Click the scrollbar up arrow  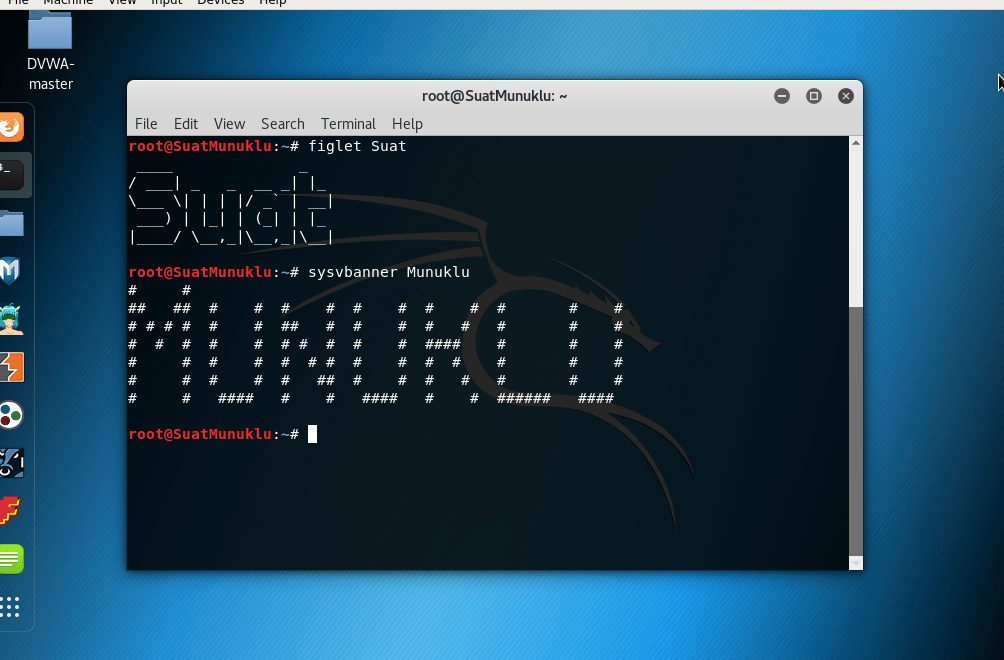(x=856, y=143)
